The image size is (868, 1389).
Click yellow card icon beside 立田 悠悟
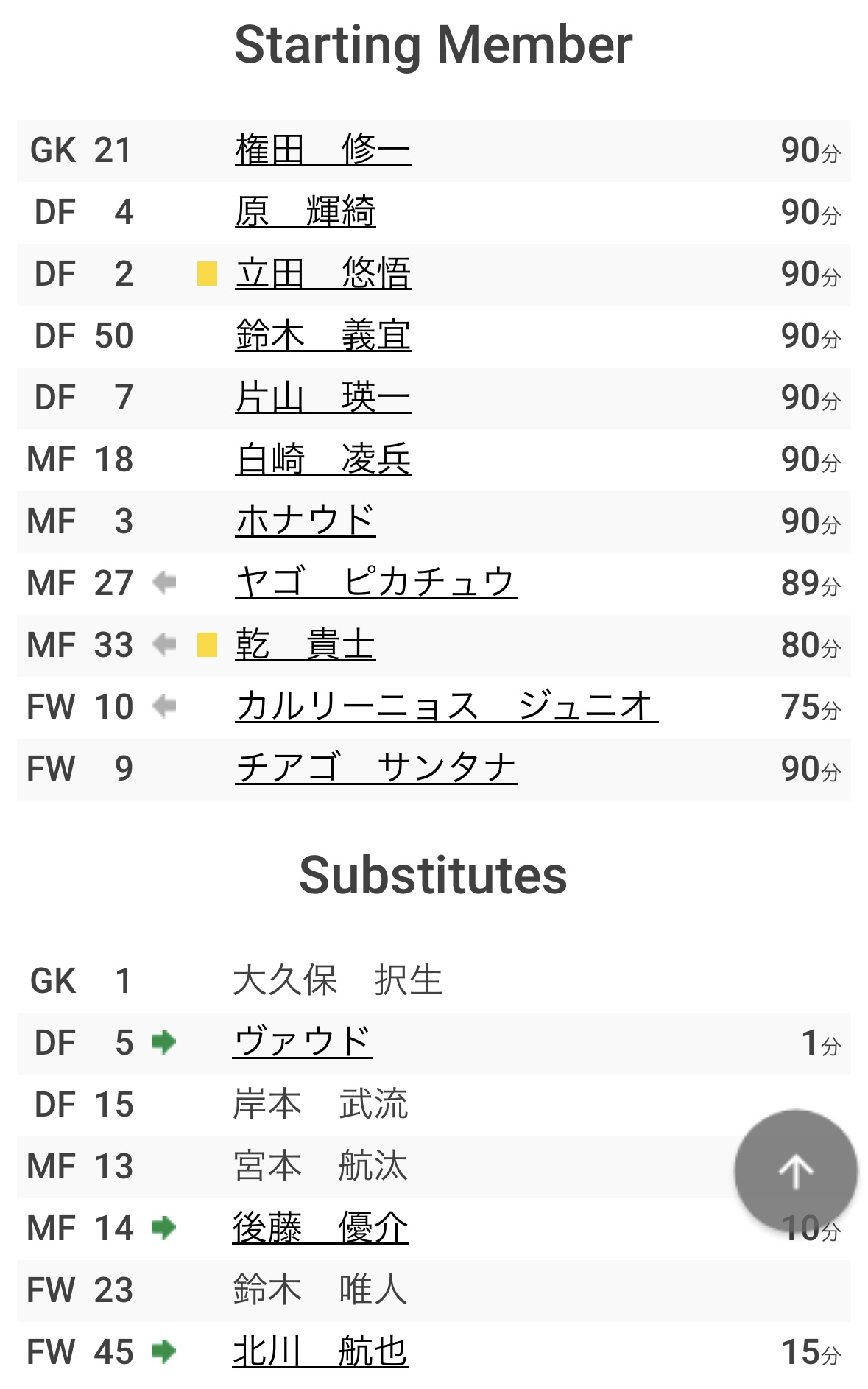click(x=207, y=274)
